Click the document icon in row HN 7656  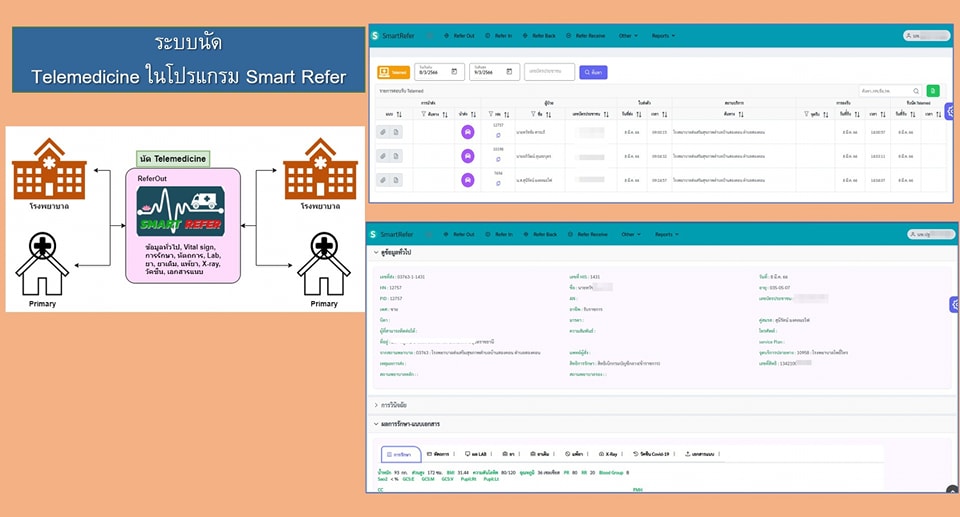coord(396,180)
